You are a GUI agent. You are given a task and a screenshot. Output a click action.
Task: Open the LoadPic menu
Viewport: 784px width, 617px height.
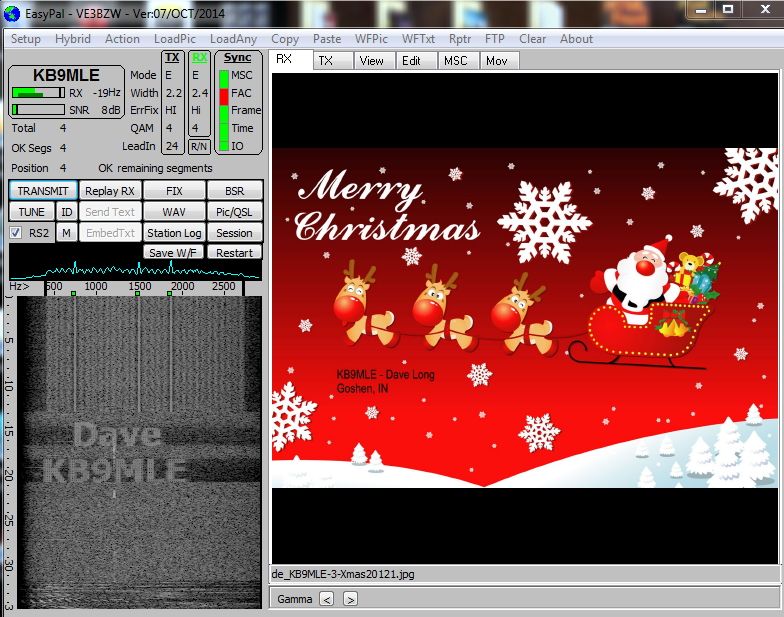(175, 39)
